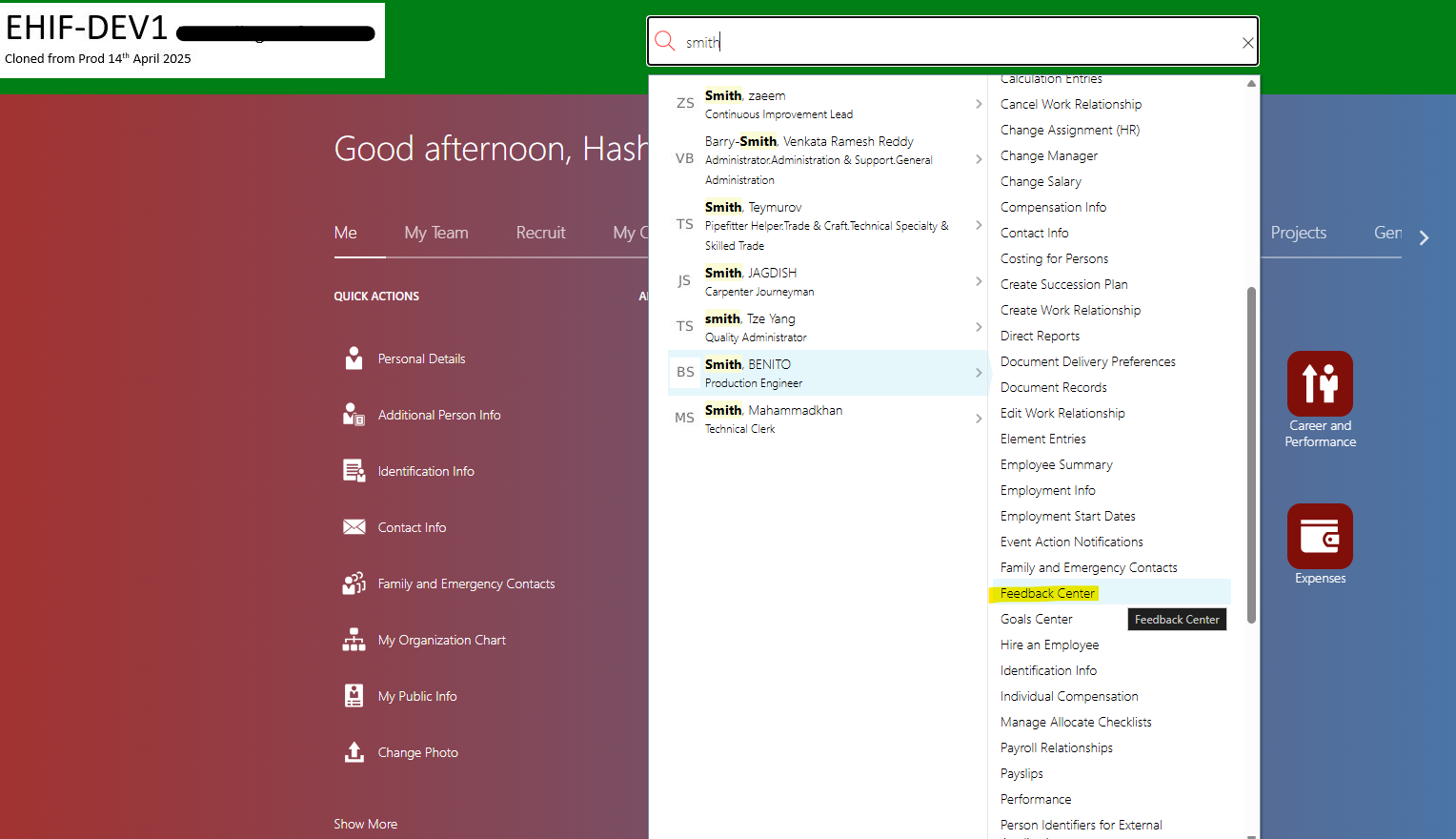The width and height of the screenshot is (1456, 839).
Task: Switch to the Projects tab
Action: 1298,233
